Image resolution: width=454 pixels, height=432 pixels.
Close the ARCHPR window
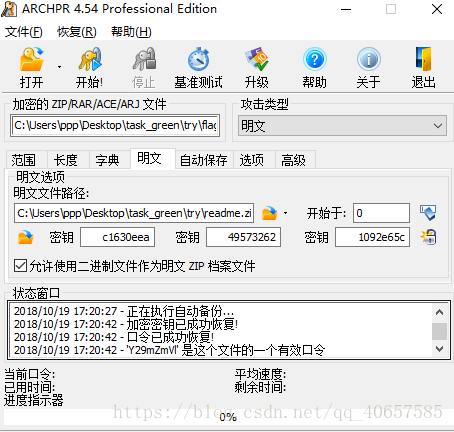(x=437, y=9)
